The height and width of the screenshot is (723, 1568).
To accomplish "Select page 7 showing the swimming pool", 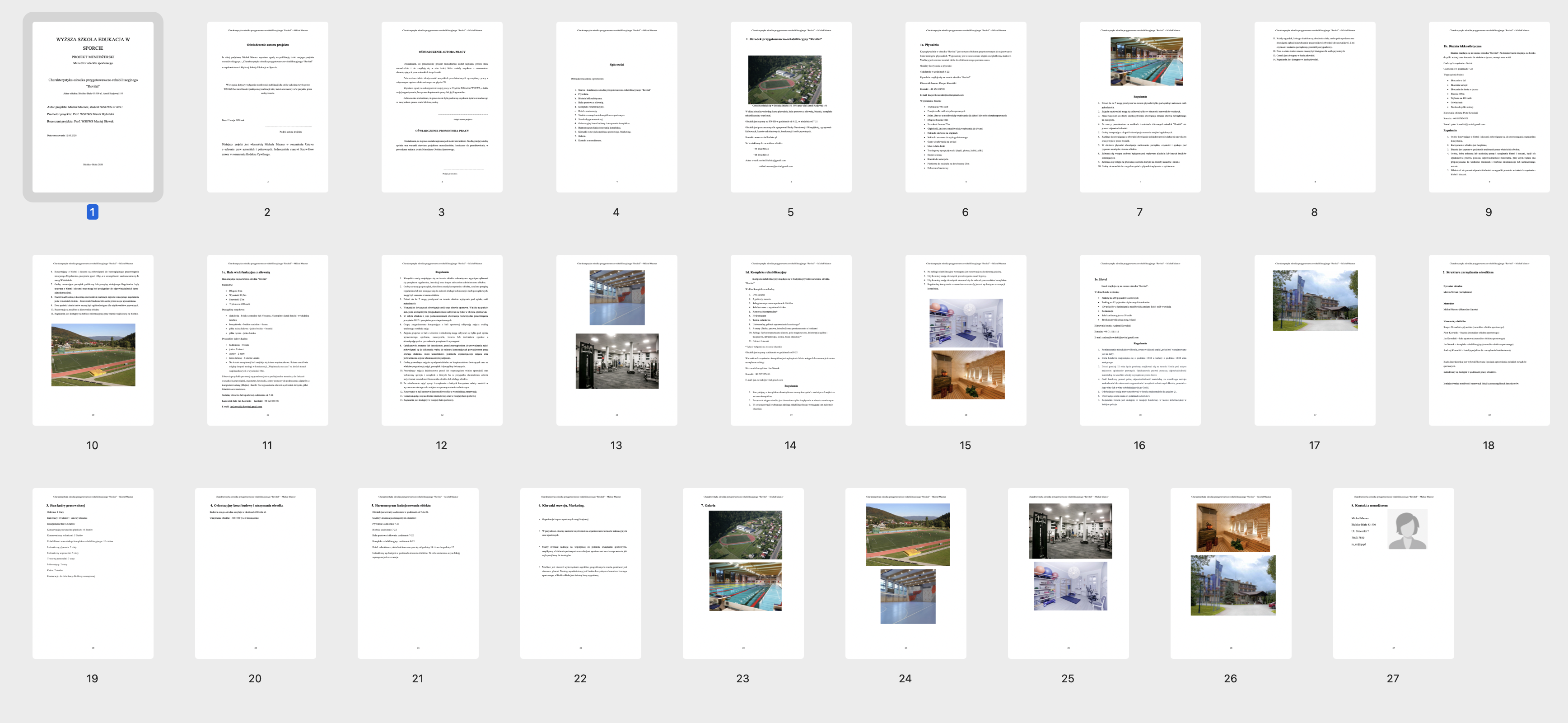I will click(1139, 107).
